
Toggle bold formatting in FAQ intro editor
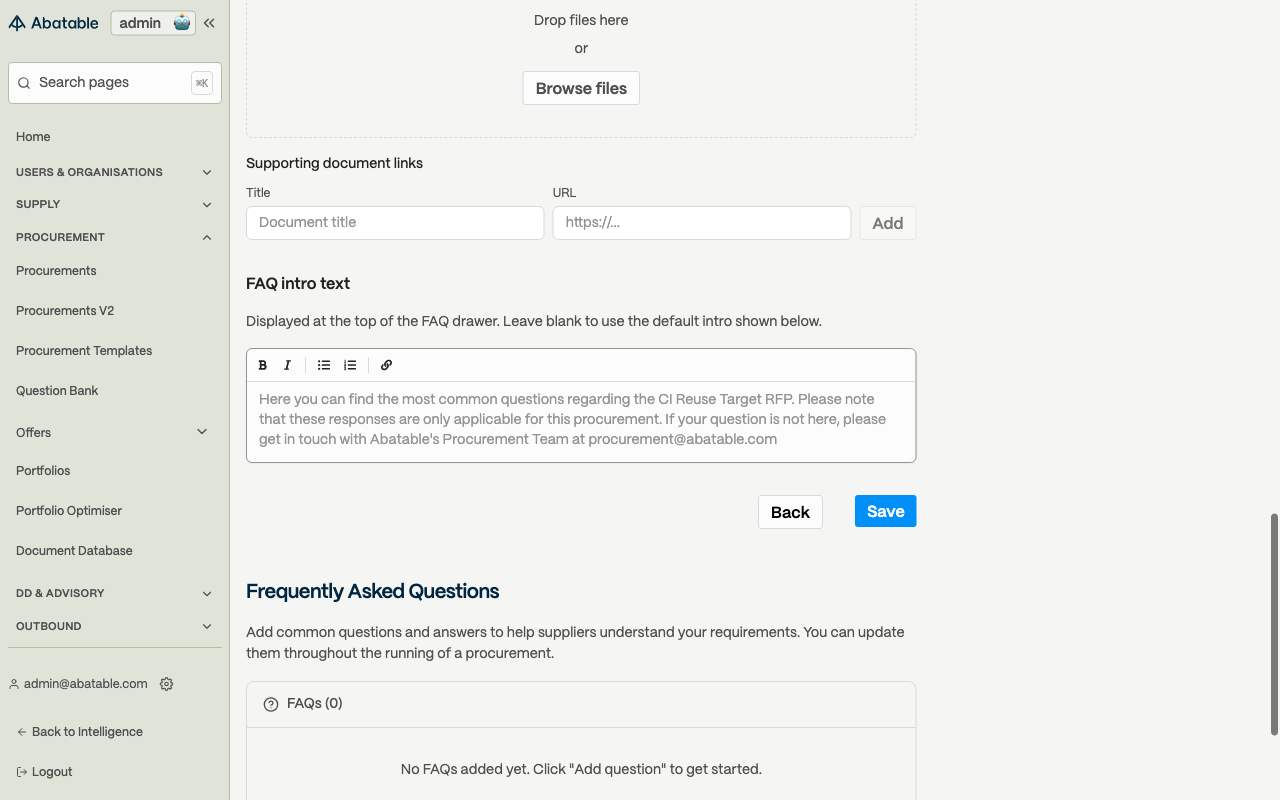point(263,365)
